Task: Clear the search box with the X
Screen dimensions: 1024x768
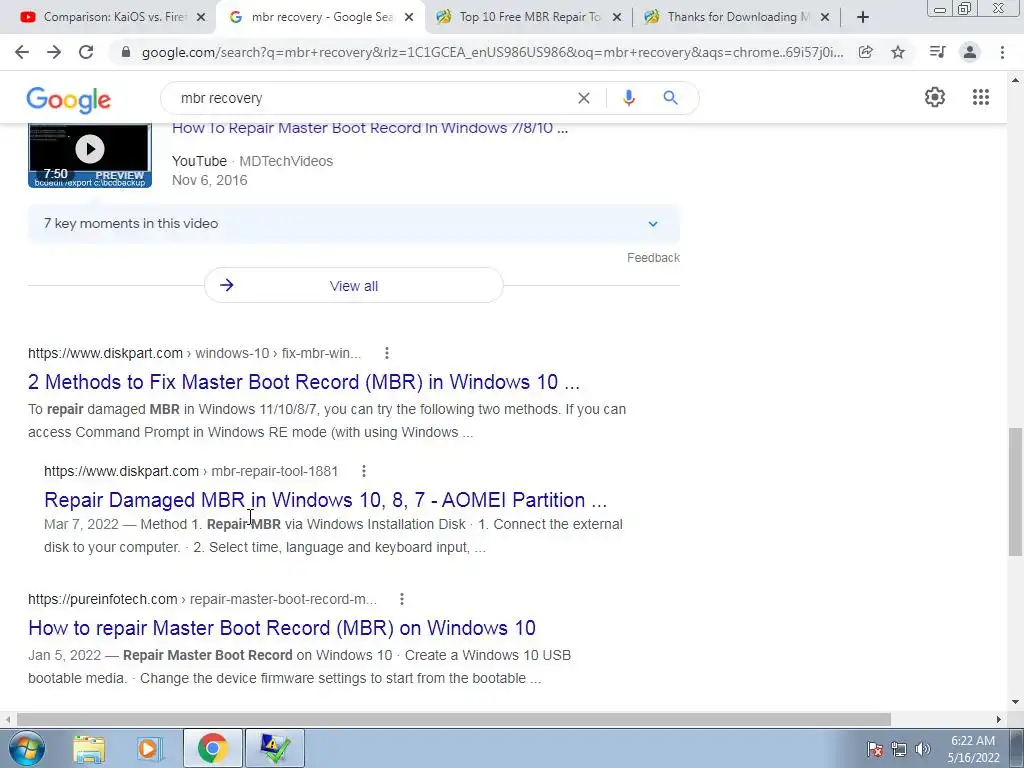Action: [x=584, y=98]
